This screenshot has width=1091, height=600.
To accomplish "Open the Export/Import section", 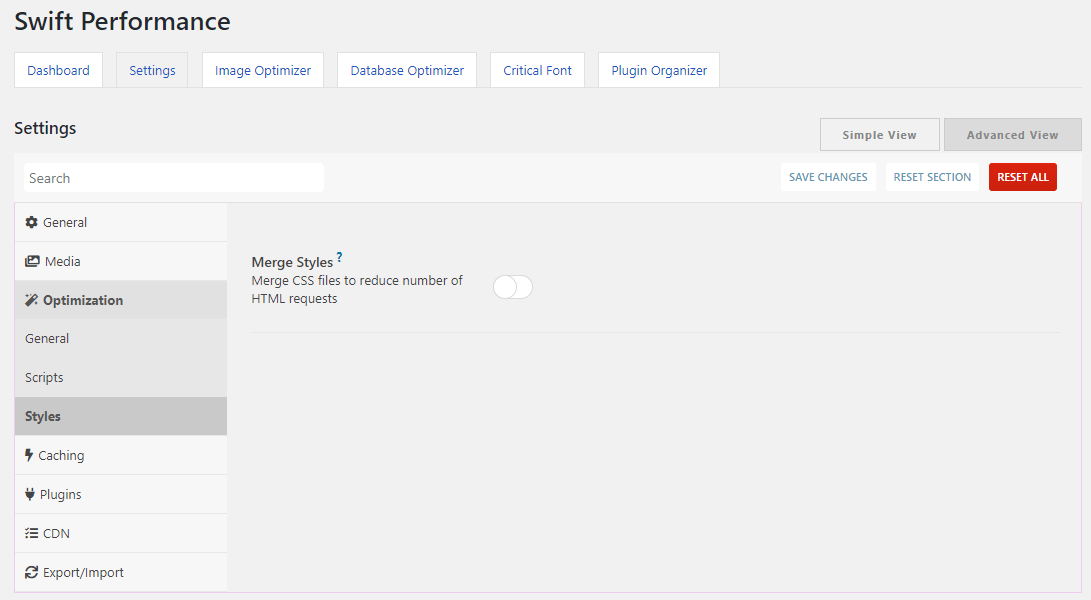I will click(121, 572).
